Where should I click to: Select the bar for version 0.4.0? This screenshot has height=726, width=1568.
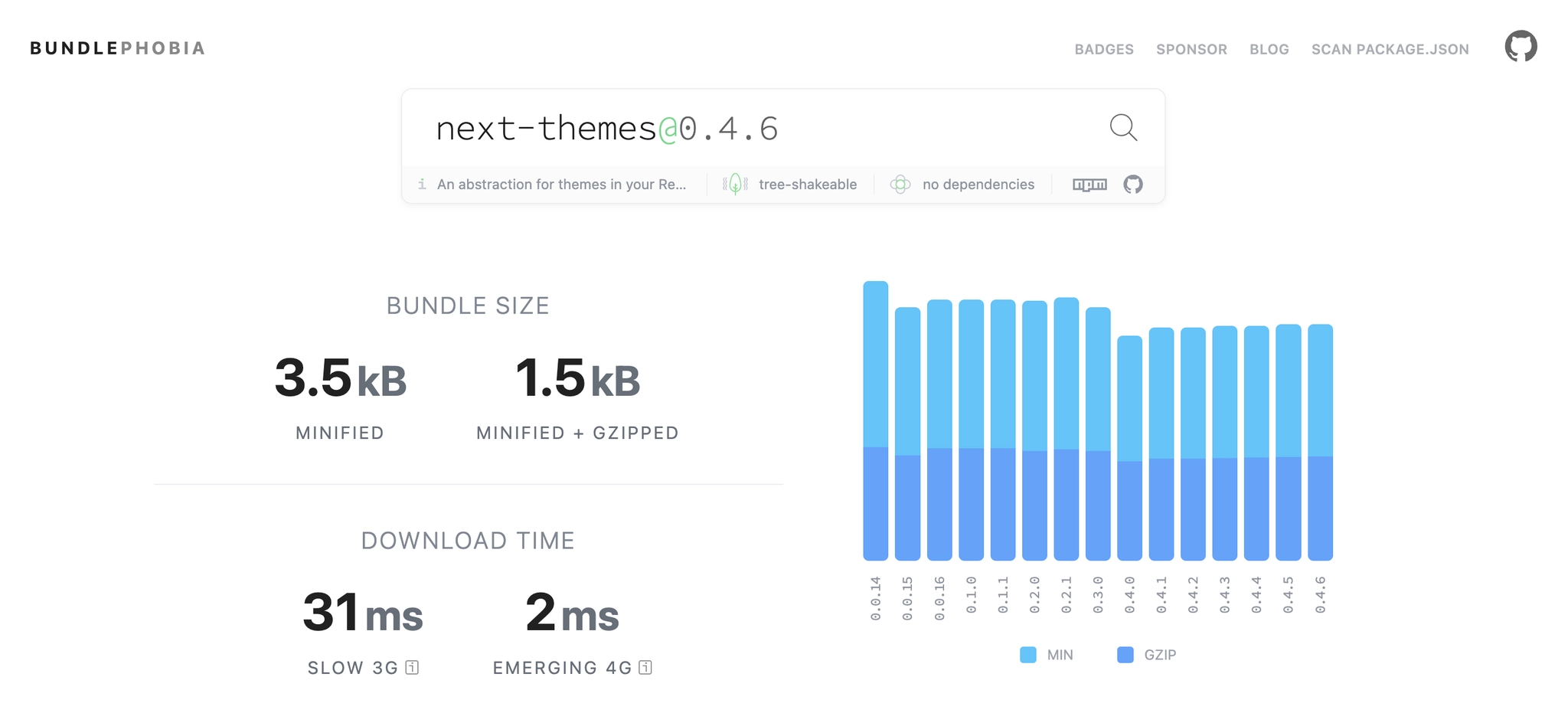click(x=1130, y=448)
